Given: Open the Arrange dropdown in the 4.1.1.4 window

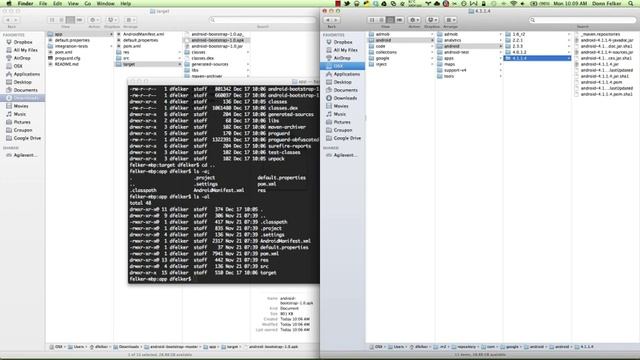Looking at the screenshot, I should click(450, 20).
